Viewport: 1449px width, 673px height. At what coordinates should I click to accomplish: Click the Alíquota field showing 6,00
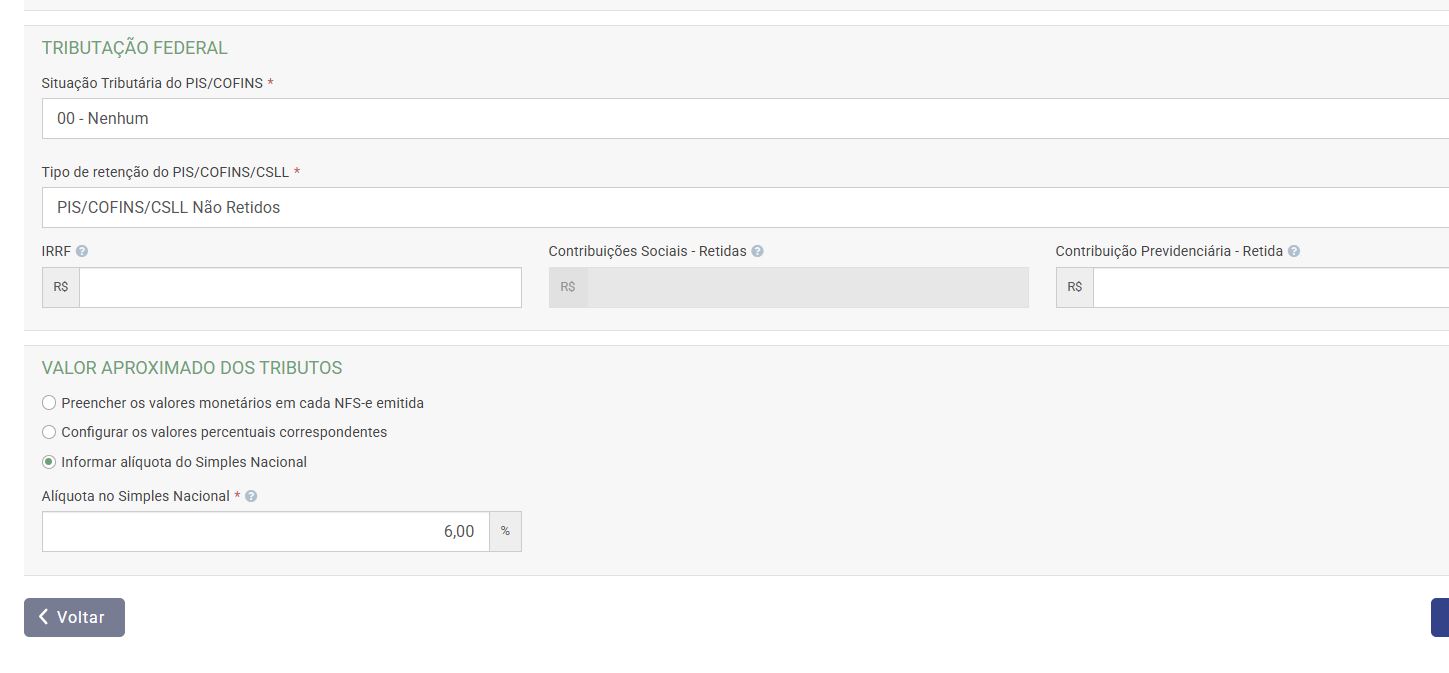pyautogui.click(x=266, y=532)
